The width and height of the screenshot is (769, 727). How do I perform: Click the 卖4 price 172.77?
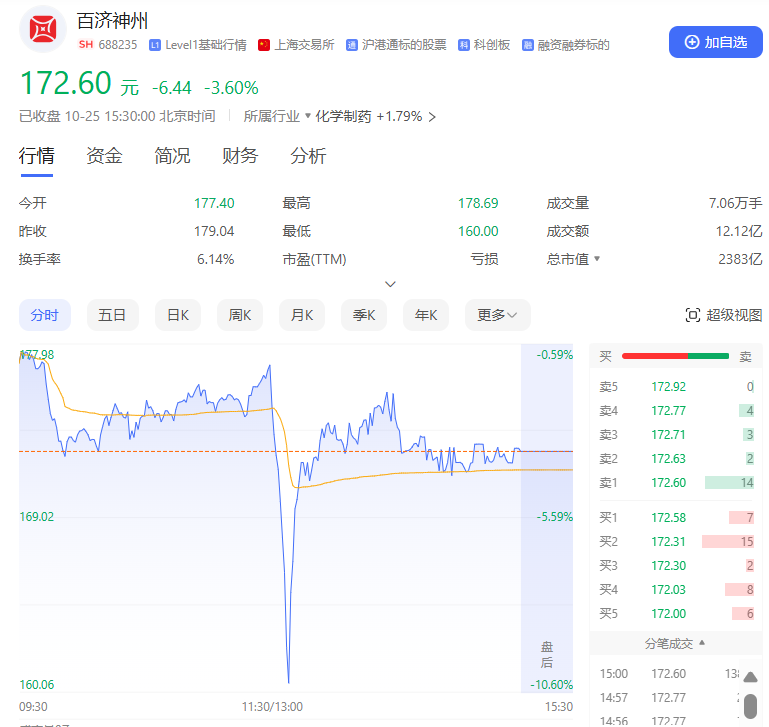pyautogui.click(x=668, y=411)
